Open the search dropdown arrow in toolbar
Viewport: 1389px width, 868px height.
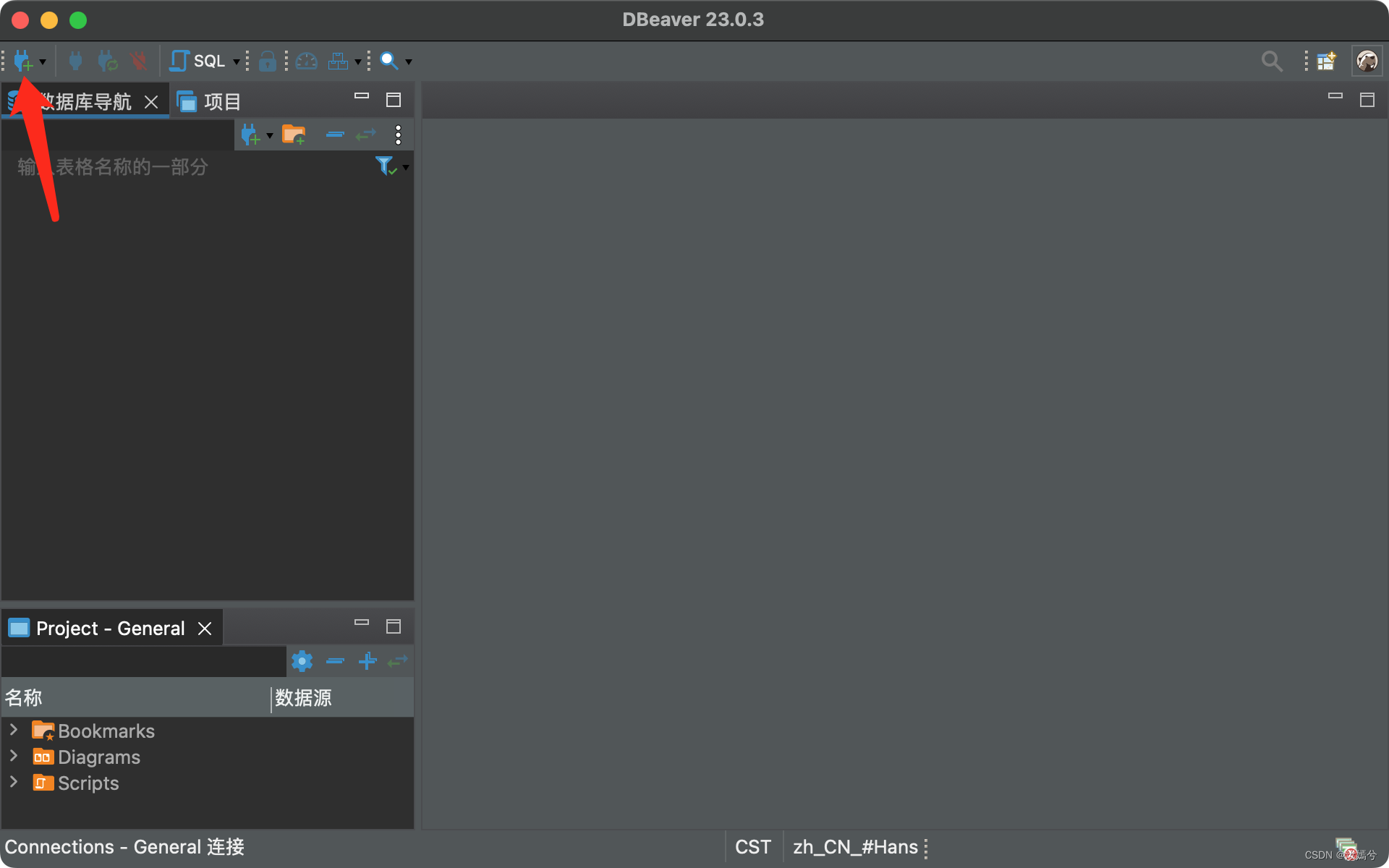(x=409, y=61)
